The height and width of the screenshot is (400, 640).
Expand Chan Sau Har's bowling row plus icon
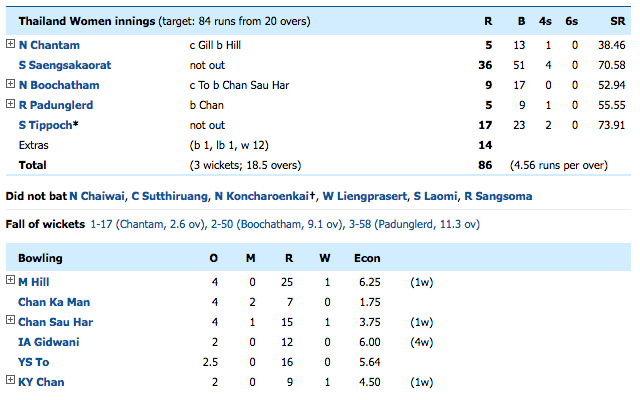[x=10, y=321]
